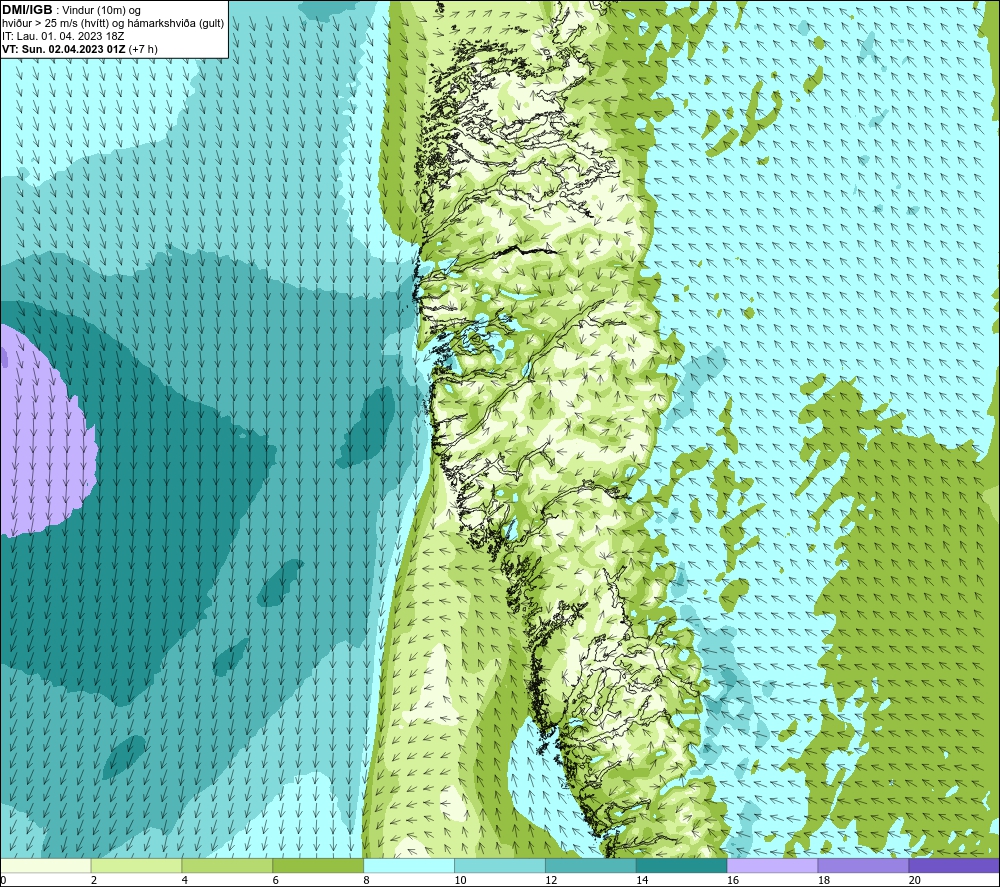The image size is (1000, 887).
Task: Click the legend scale label '20'
Action: point(915,881)
